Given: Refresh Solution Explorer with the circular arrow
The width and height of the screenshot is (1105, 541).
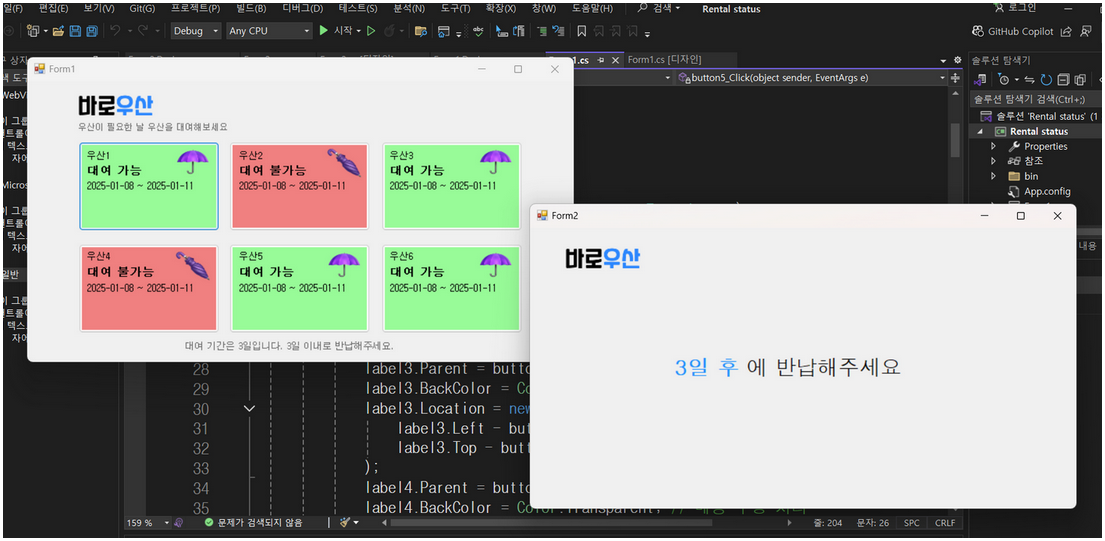Looking at the screenshot, I should pyautogui.click(x=1047, y=80).
